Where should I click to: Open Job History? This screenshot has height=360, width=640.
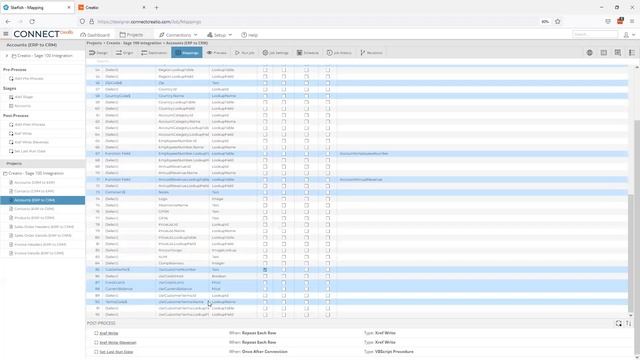point(339,53)
